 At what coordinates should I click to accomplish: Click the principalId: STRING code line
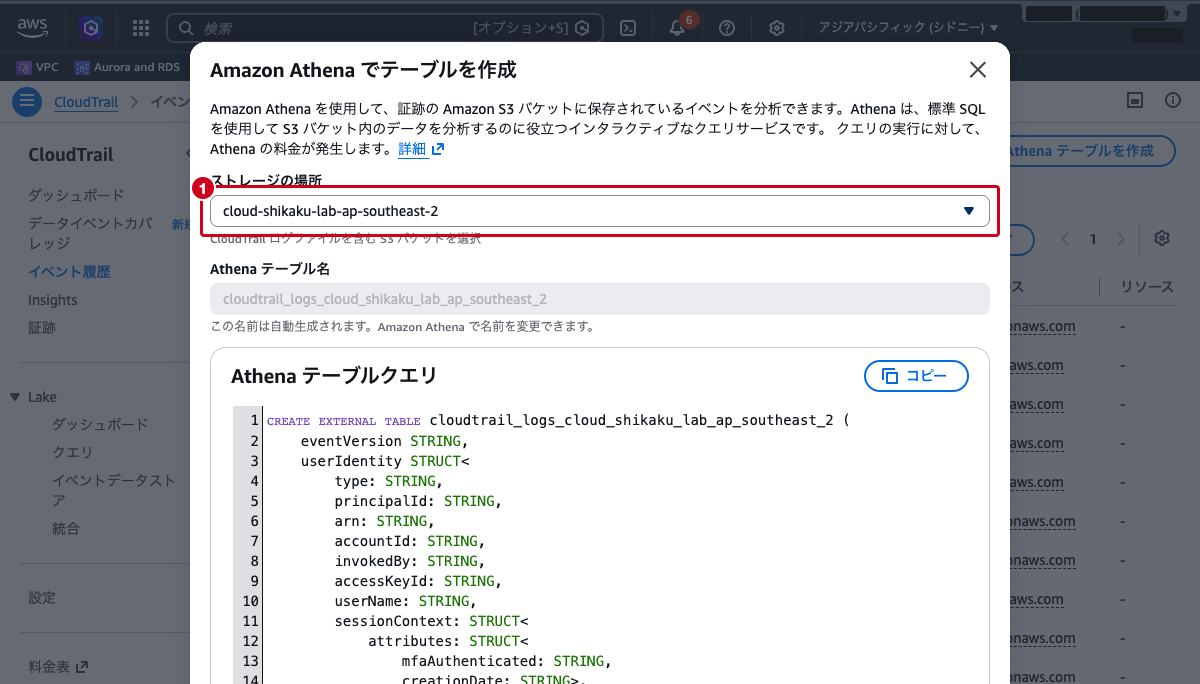(x=418, y=500)
